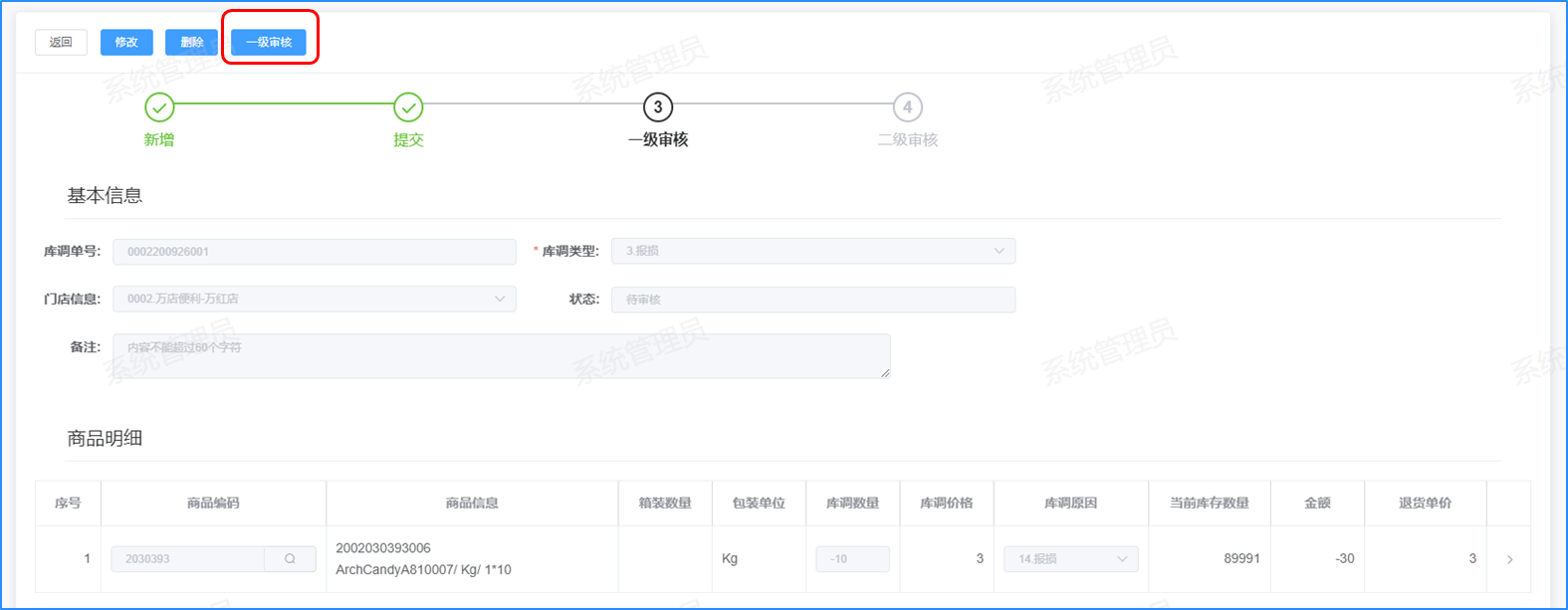
Task: Click step 4 circle for 二级审核
Action: 907,106
